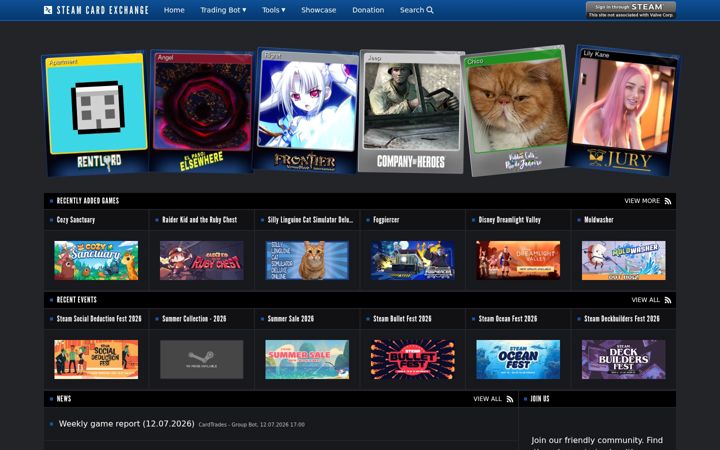Click the News section heading
This screenshot has width=720, height=450.
[64, 399]
